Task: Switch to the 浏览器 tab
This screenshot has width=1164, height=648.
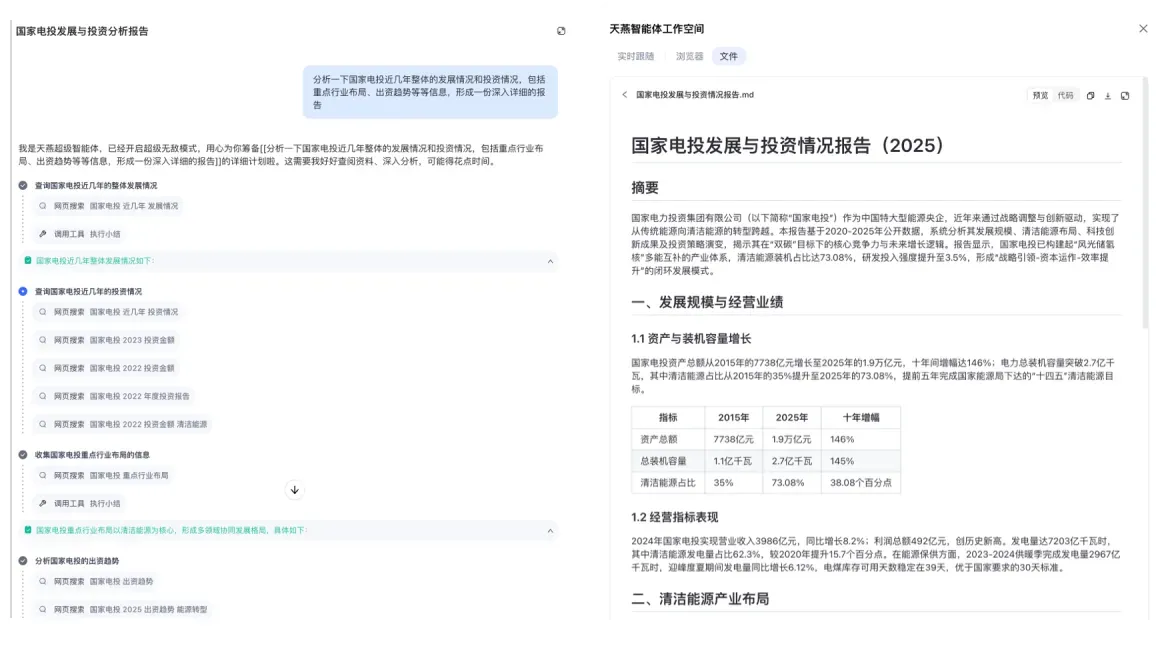Action: tap(689, 57)
